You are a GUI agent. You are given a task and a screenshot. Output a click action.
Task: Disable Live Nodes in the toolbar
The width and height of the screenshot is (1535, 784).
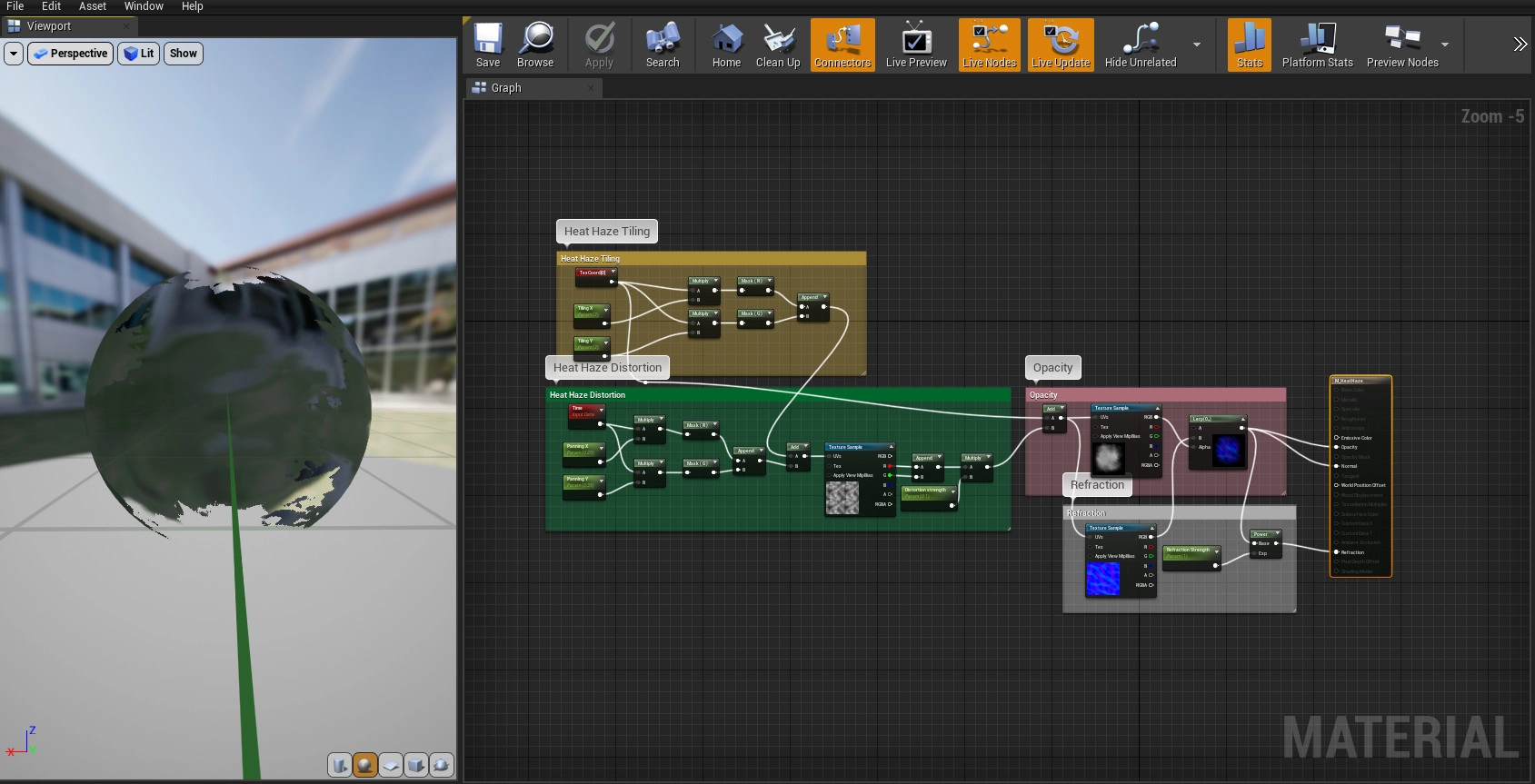pyautogui.click(x=989, y=45)
